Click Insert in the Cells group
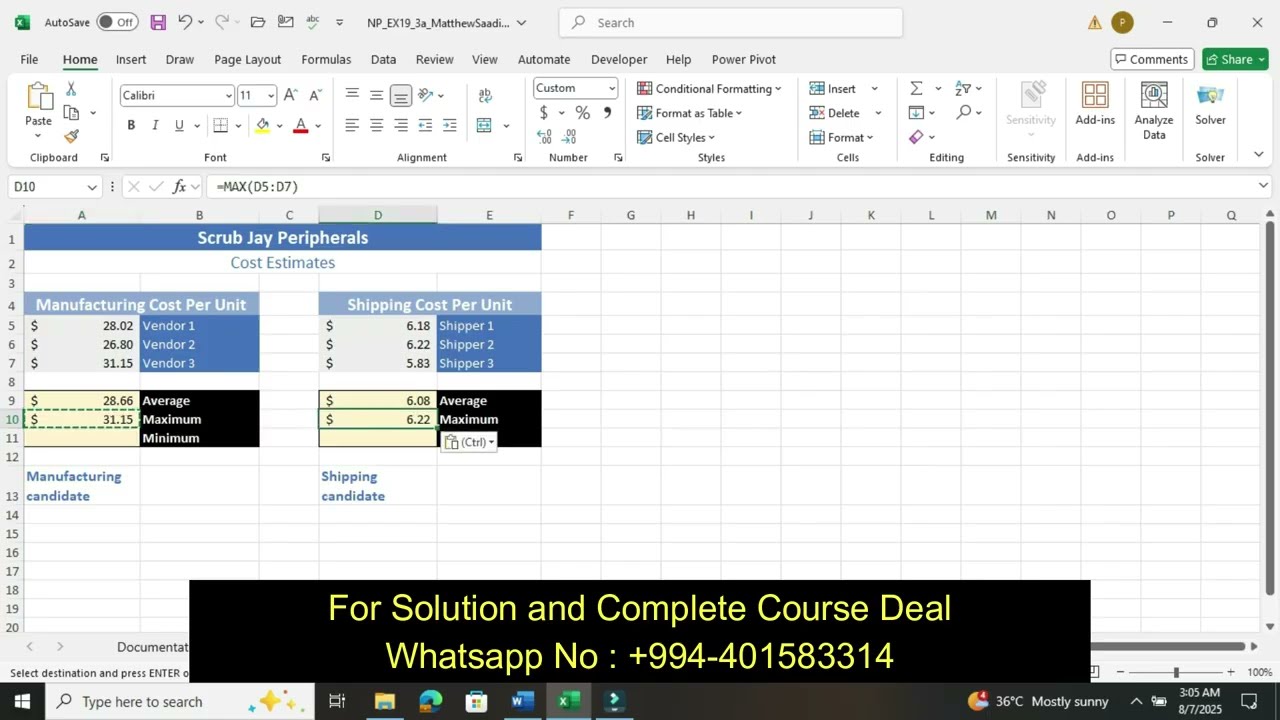The image size is (1280, 720). click(x=833, y=89)
